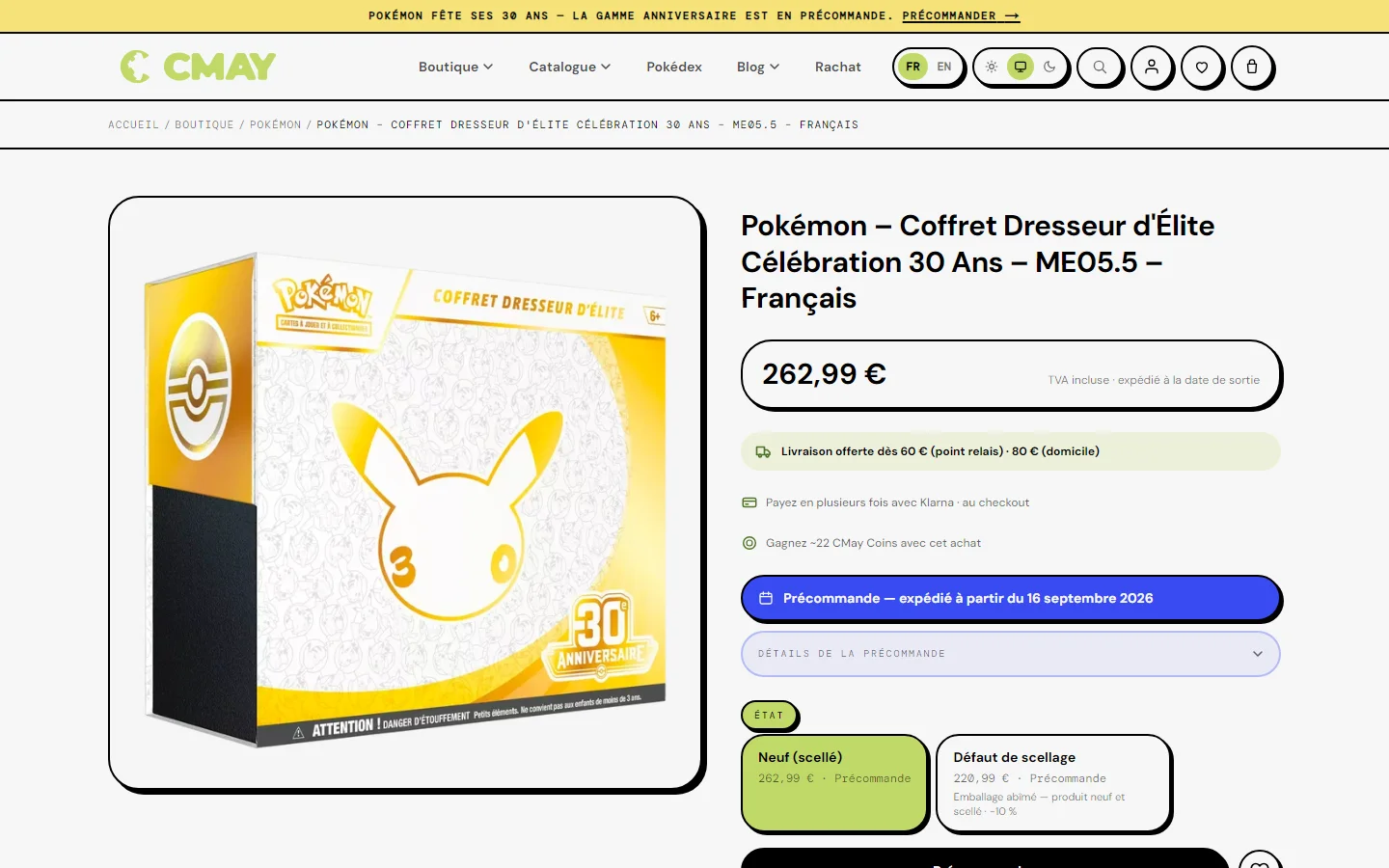
Task: Click the product title heading
Action: point(977,261)
